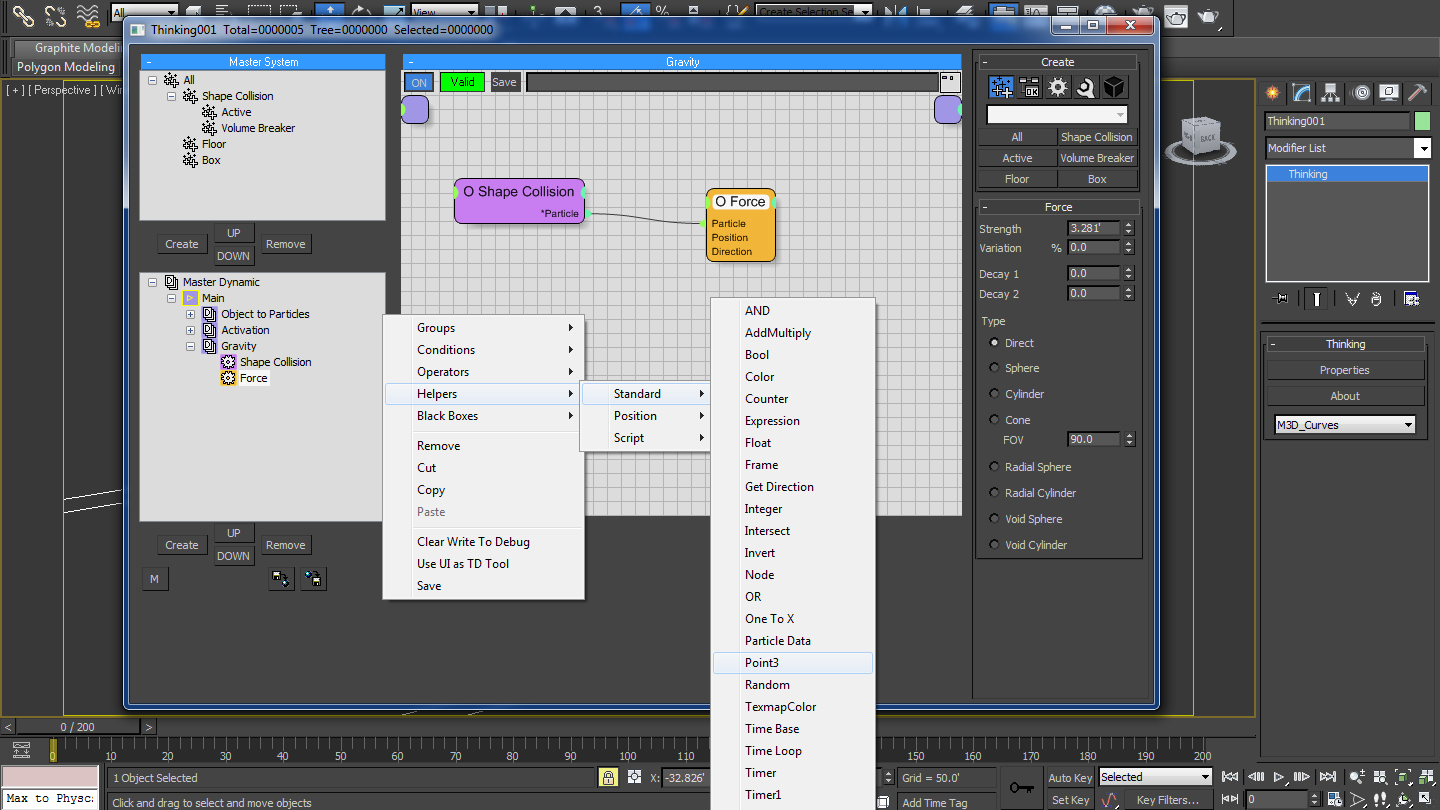This screenshot has height=810, width=1440.
Task: Collapse the Gravity dynamic set
Action: tap(190, 346)
